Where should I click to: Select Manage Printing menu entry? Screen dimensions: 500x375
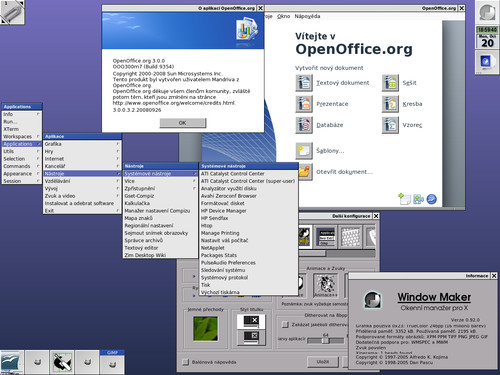[x=248, y=233]
